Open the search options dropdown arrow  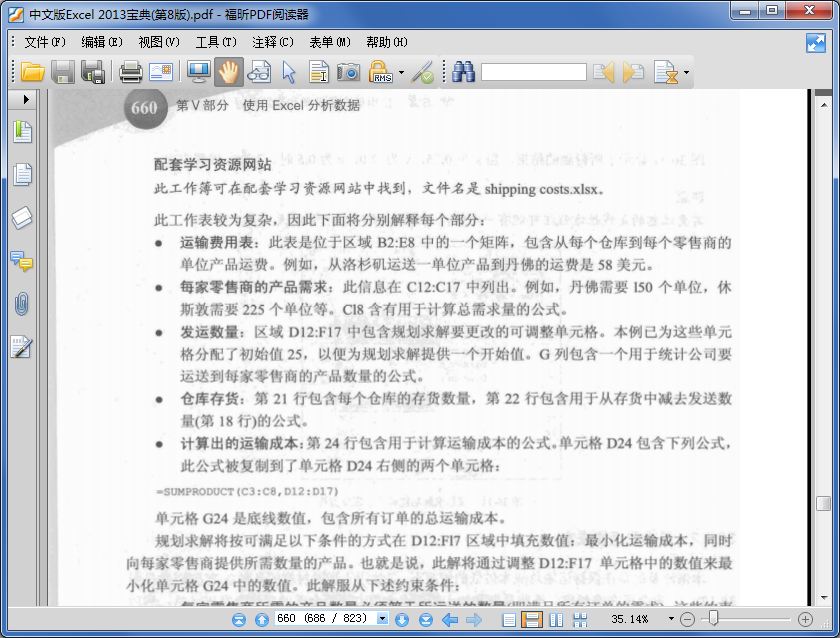click(686, 72)
